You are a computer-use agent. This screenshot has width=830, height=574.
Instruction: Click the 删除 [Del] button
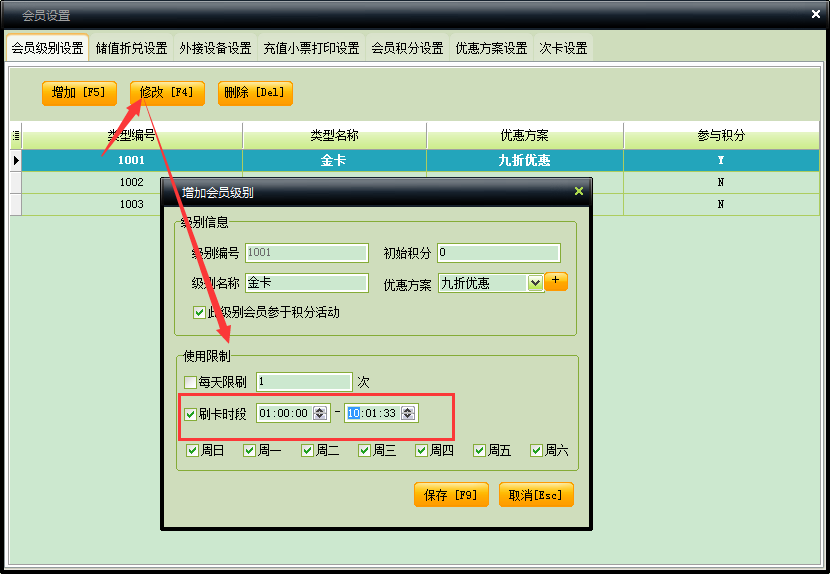click(x=255, y=93)
